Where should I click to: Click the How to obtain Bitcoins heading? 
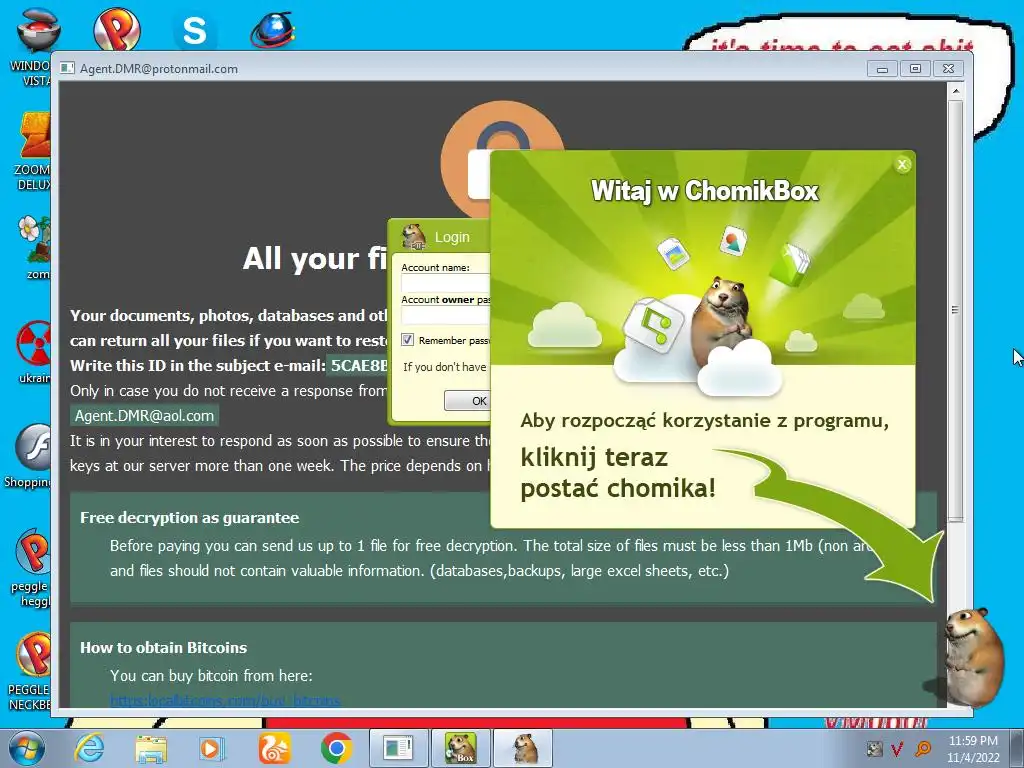(163, 648)
